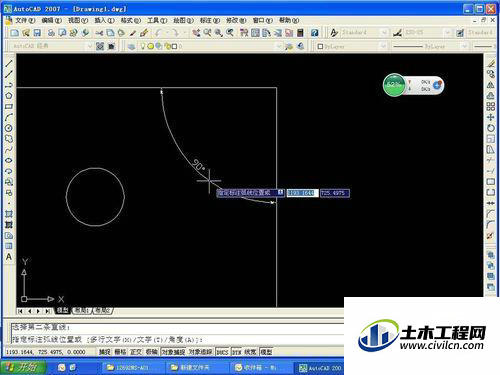Click the Save icon in standard toolbar
This screenshot has height=375, width=500.
tap(37, 33)
